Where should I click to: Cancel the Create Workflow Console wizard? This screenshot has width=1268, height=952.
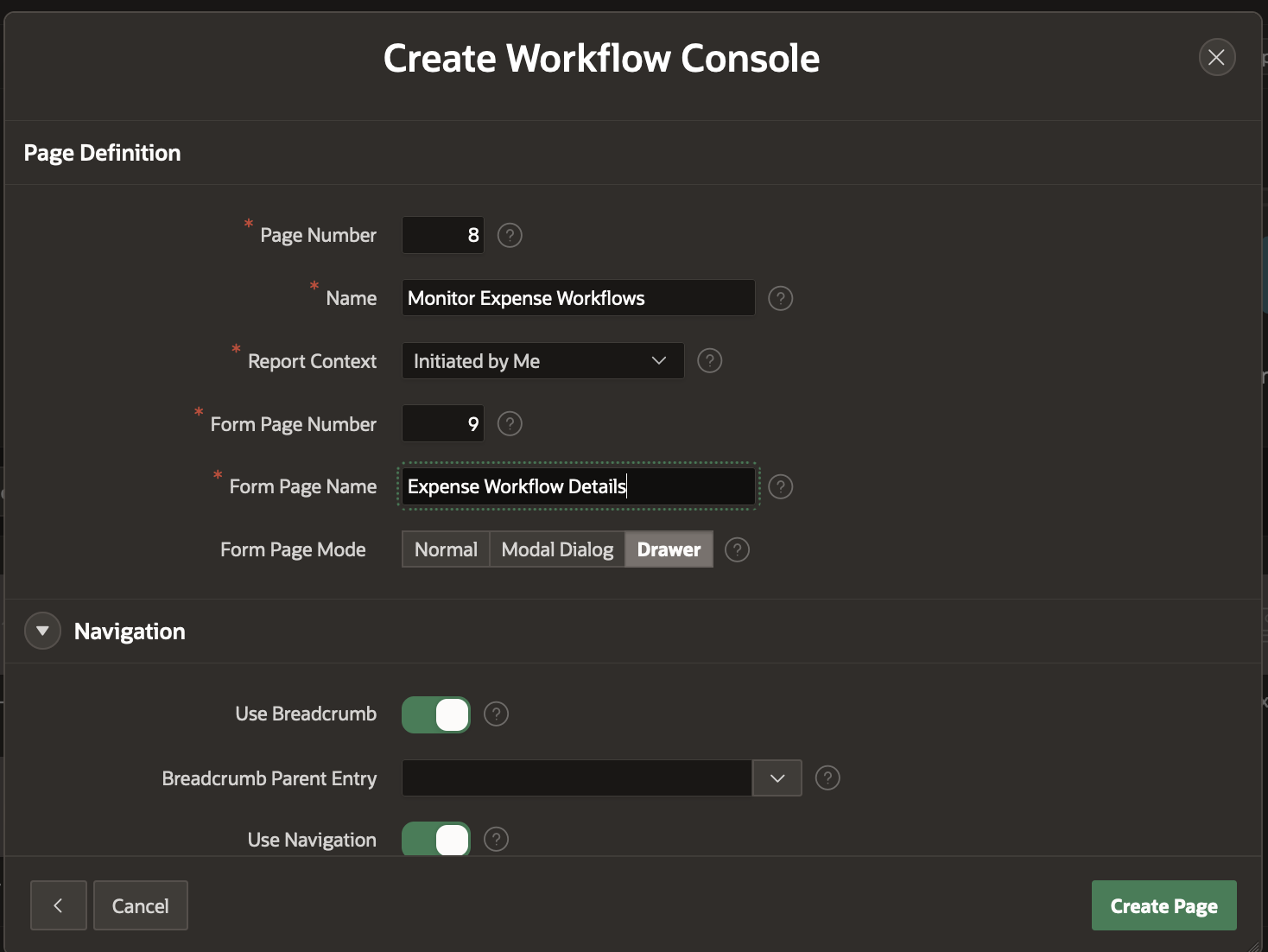pos(140,905)
